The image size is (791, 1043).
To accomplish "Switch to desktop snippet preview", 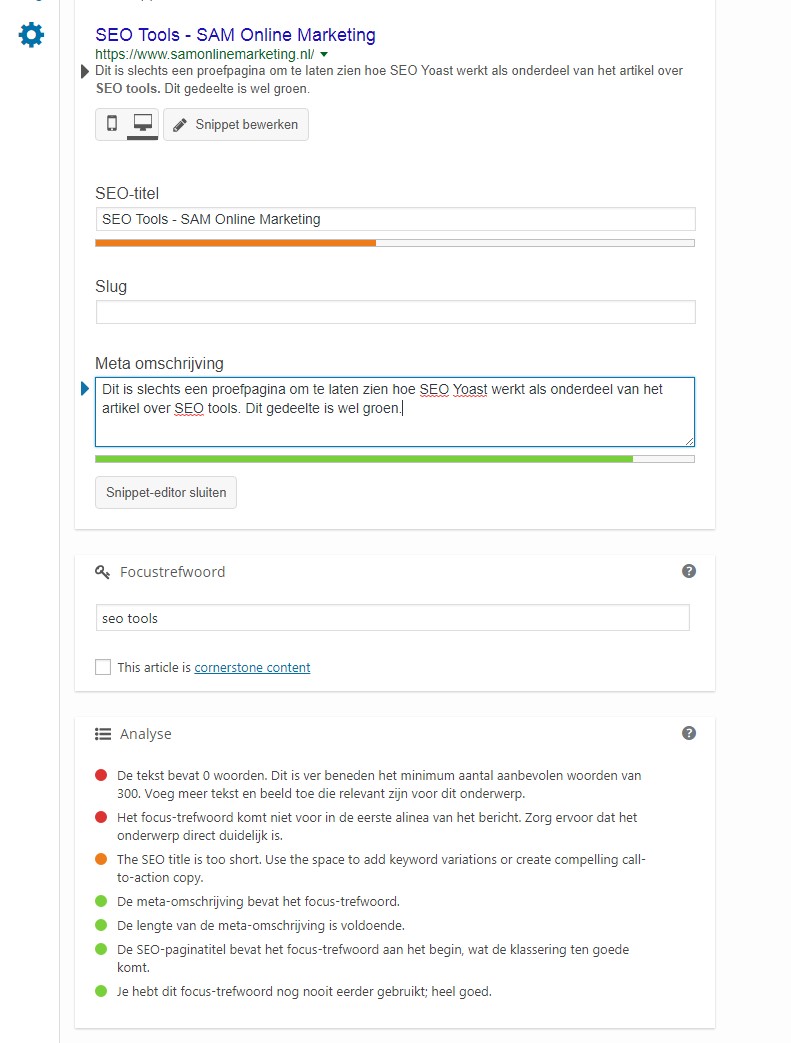I will coord(142,124).
